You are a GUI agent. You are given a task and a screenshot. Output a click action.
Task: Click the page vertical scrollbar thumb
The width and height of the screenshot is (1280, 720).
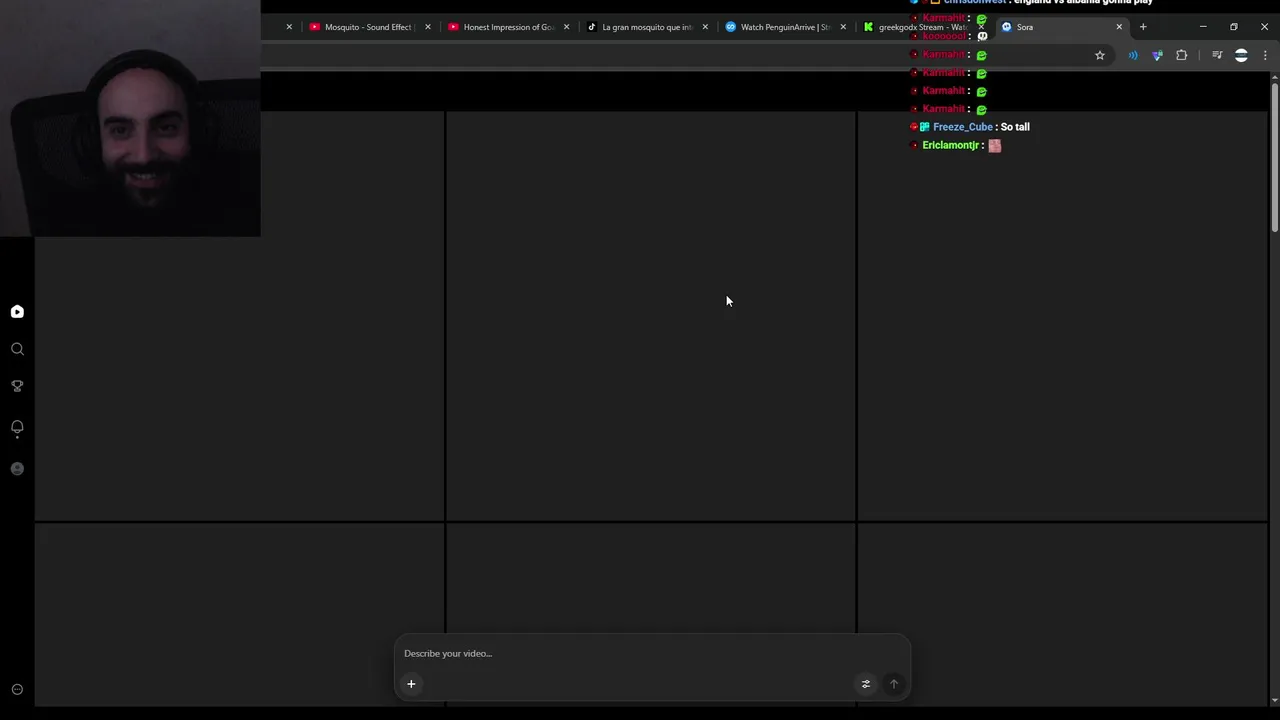tap(1274, 158)
